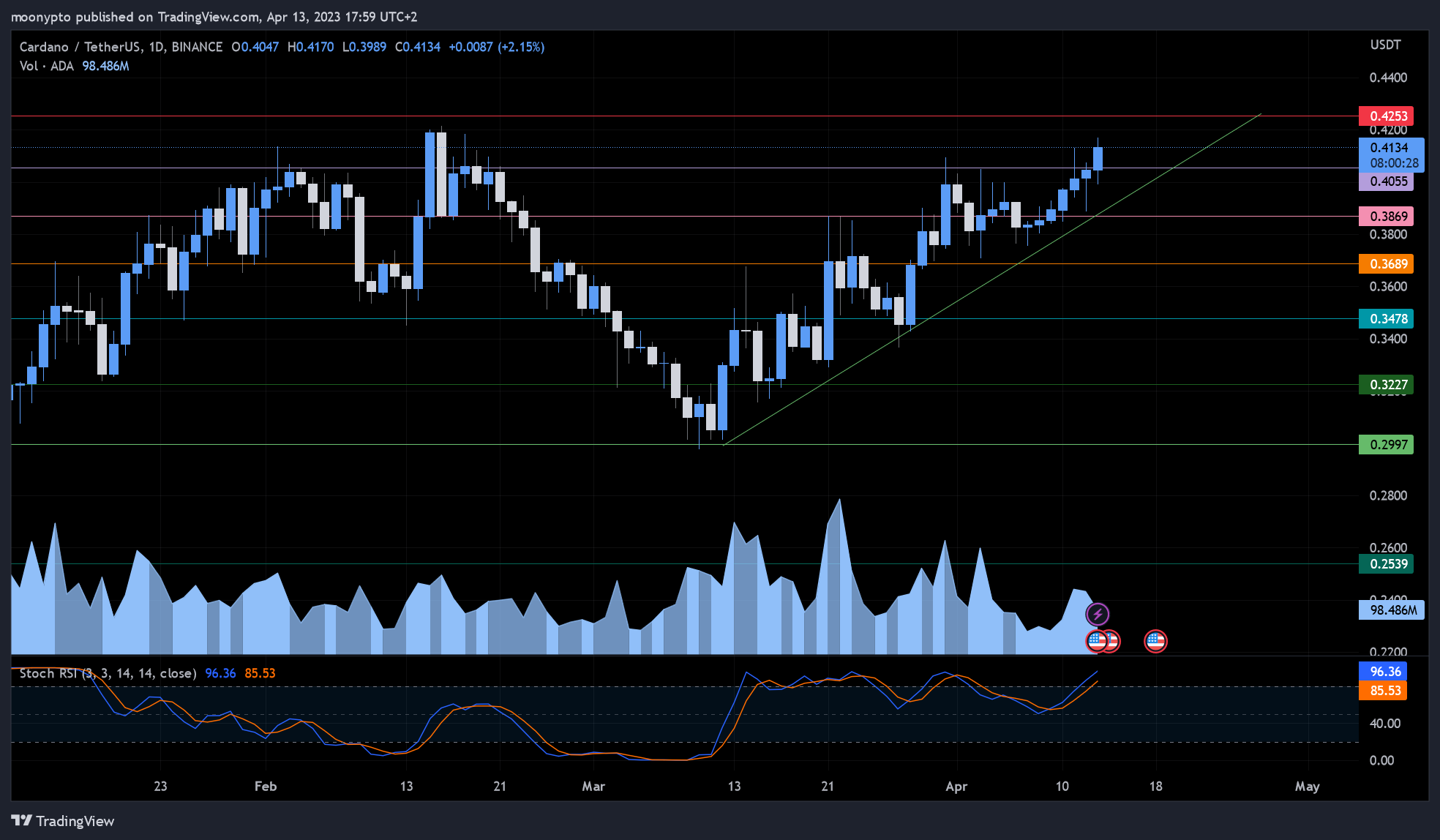Click the Apr date on time axis
This screenshot has height=840, width=1440.
(956, 786)
